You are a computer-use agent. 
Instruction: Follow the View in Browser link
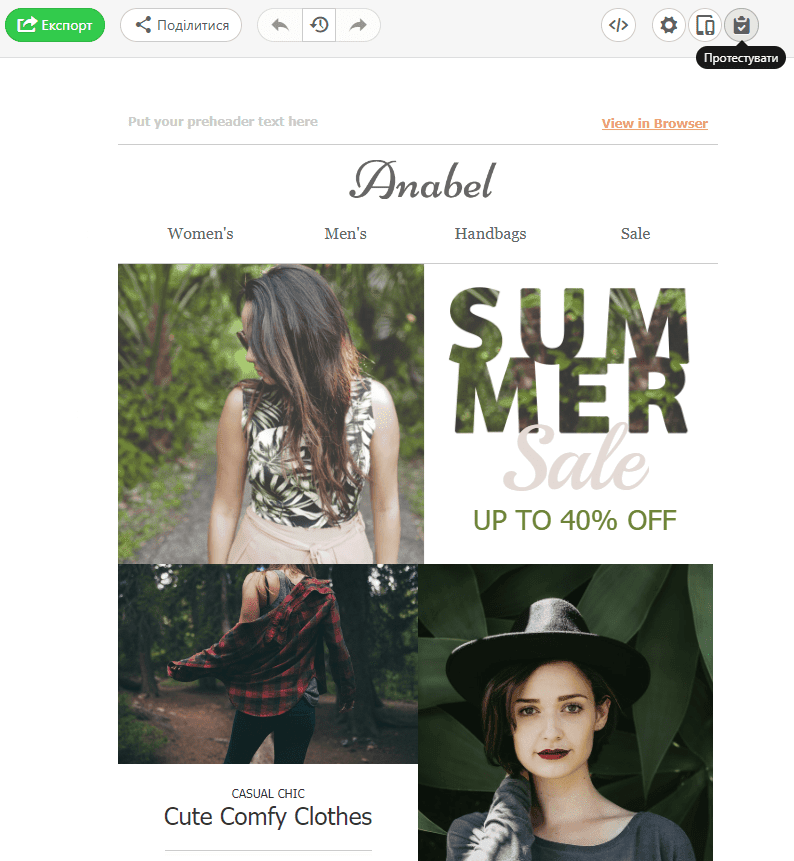(x=655, y=124)
